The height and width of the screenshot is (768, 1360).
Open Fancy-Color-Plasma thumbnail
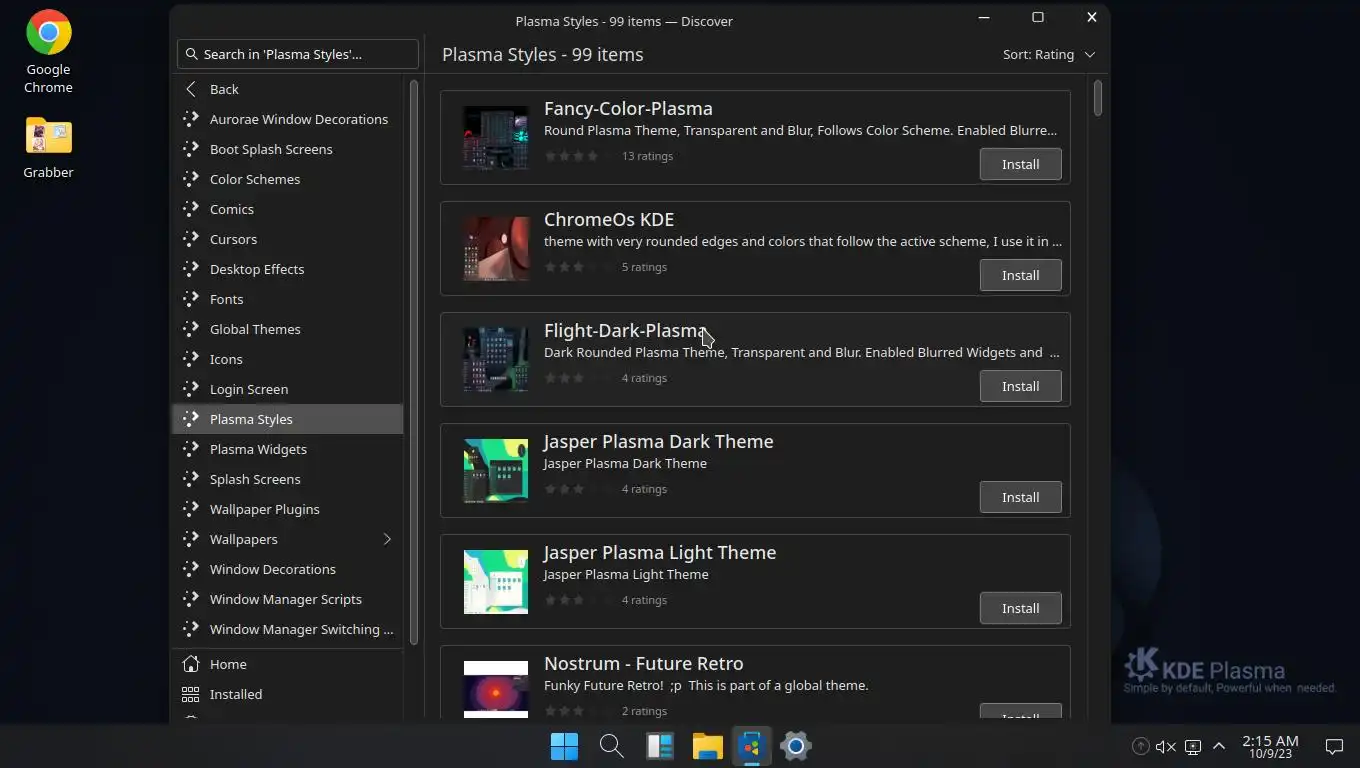[496, 138]
